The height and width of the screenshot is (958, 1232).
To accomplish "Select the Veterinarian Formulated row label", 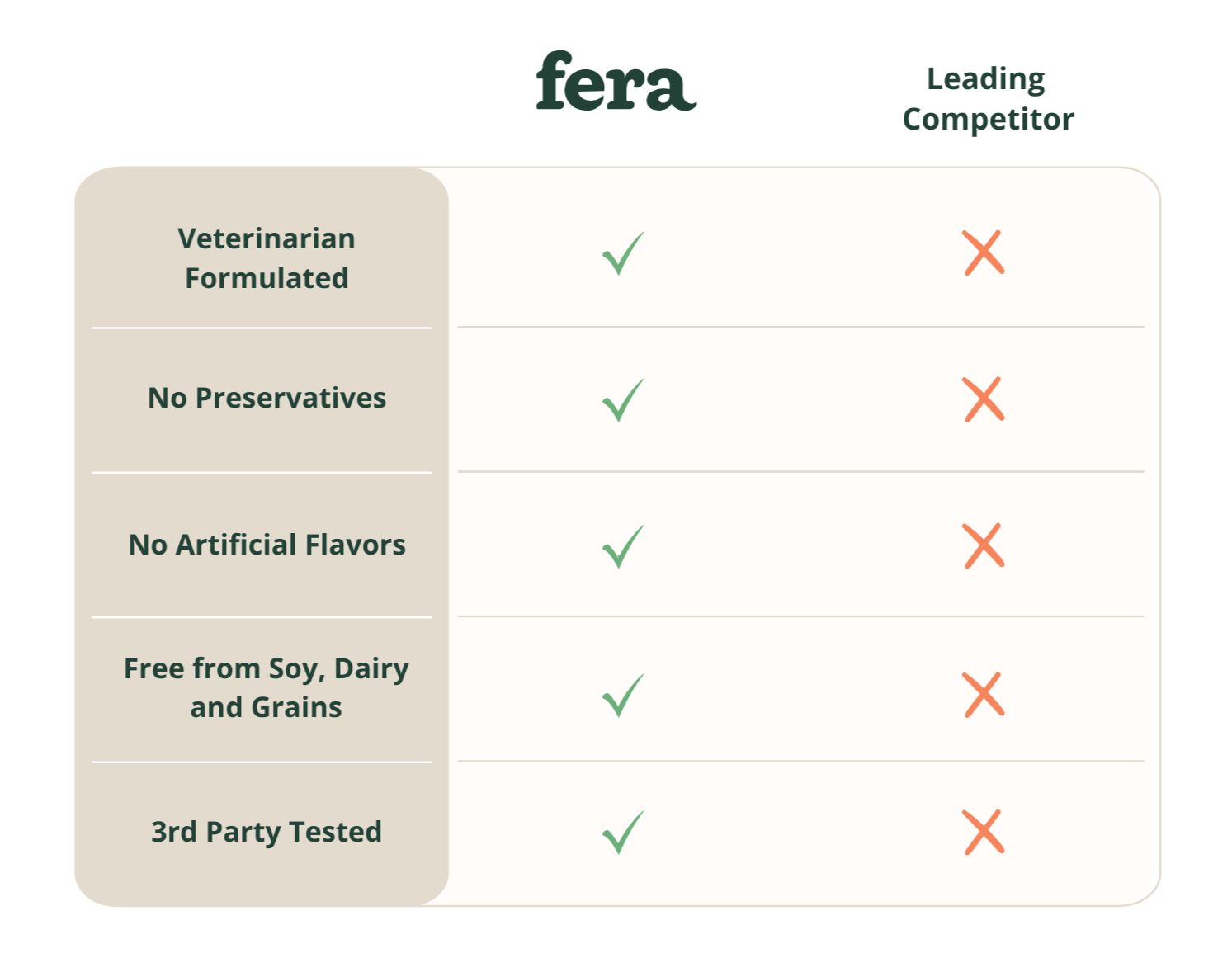I will point(267,258).
